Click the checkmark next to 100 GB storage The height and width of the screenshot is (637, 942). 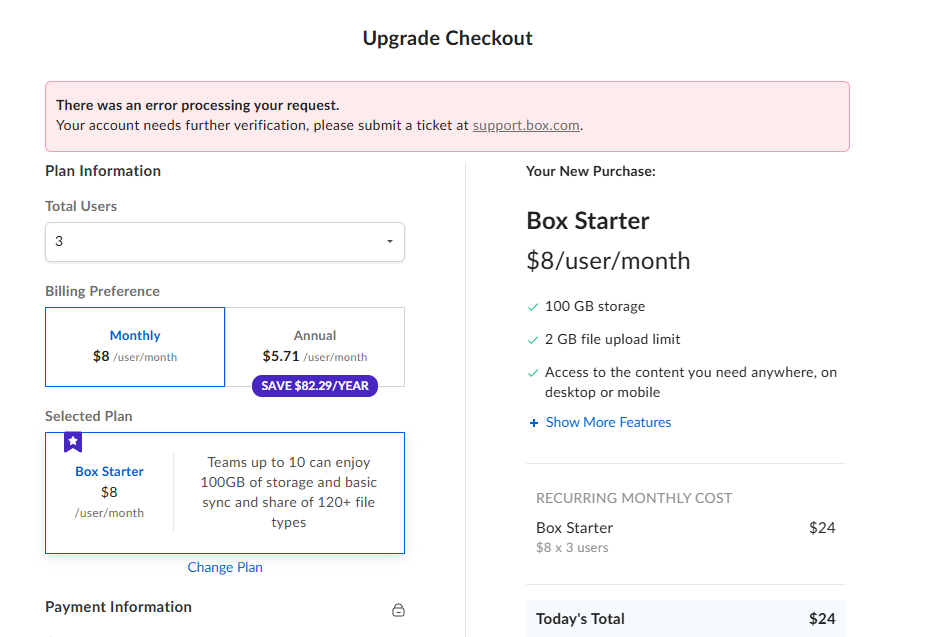click(532, 307)
